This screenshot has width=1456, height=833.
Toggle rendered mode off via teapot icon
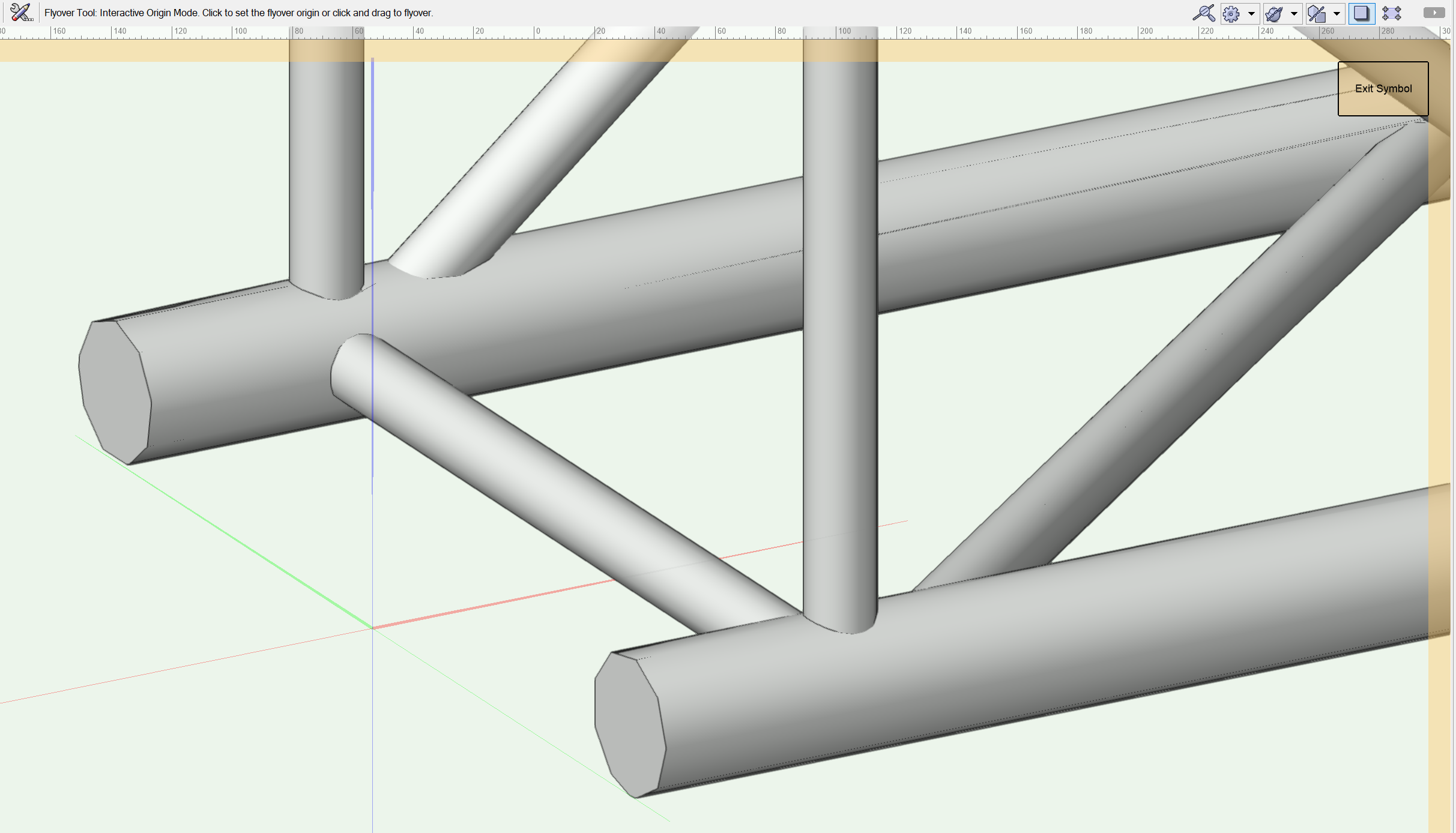click(1274, 13)
